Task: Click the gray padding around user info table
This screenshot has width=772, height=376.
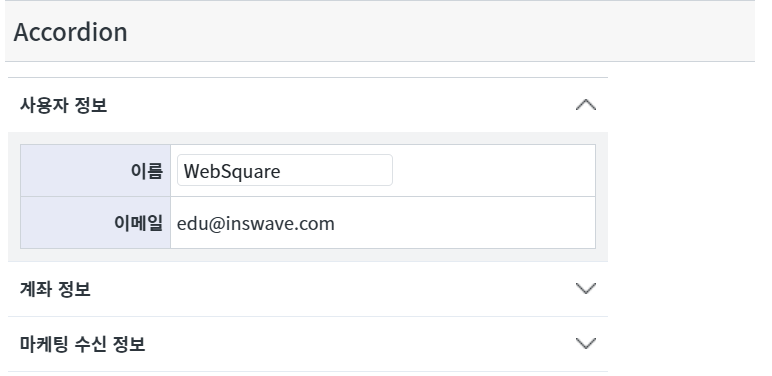Action: point(308,255)
